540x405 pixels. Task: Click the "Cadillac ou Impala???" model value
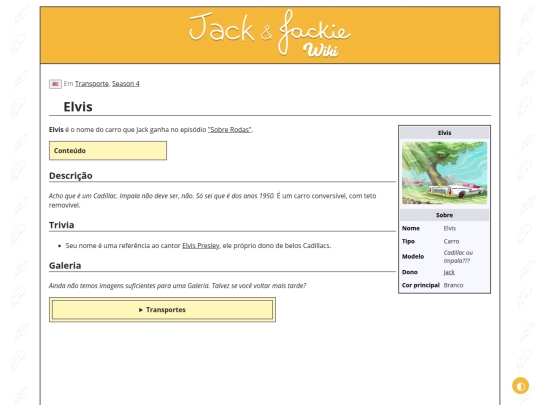(x=458, y=257)
